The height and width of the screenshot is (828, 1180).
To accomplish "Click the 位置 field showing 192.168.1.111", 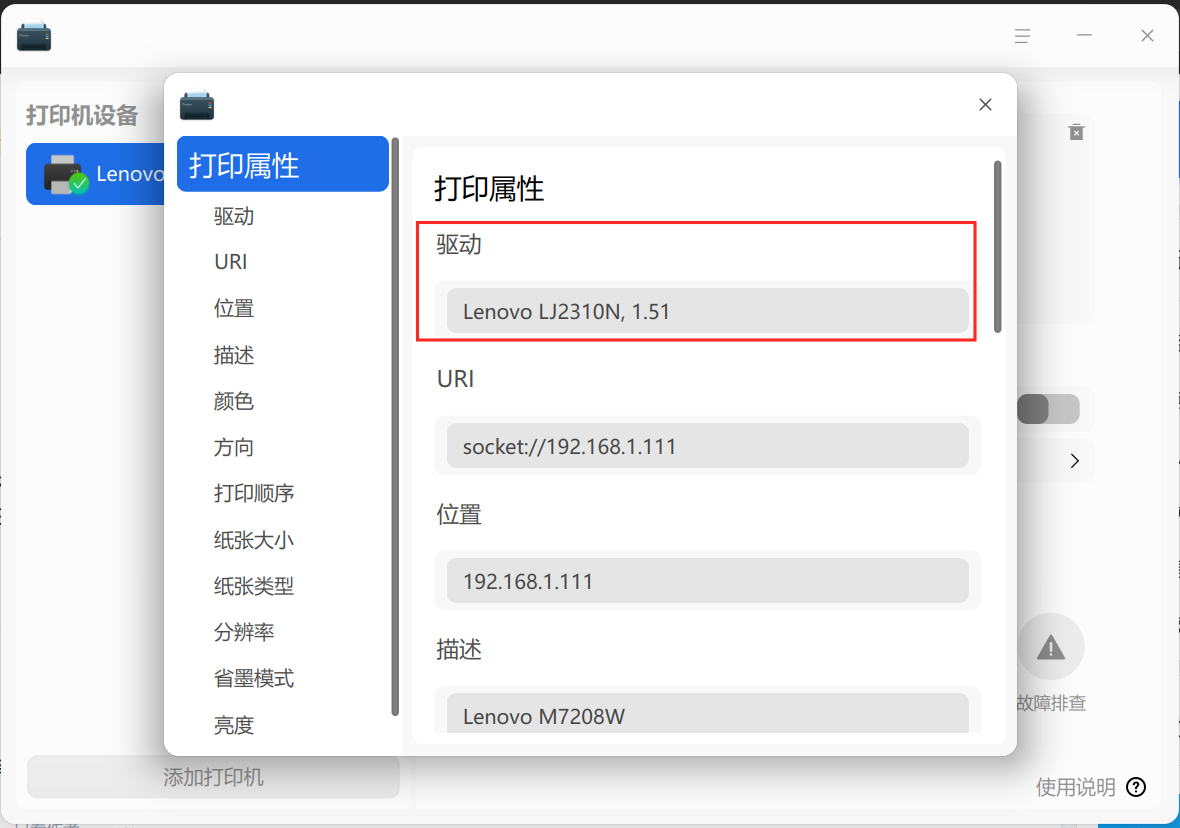I will (x=707, y=580).
